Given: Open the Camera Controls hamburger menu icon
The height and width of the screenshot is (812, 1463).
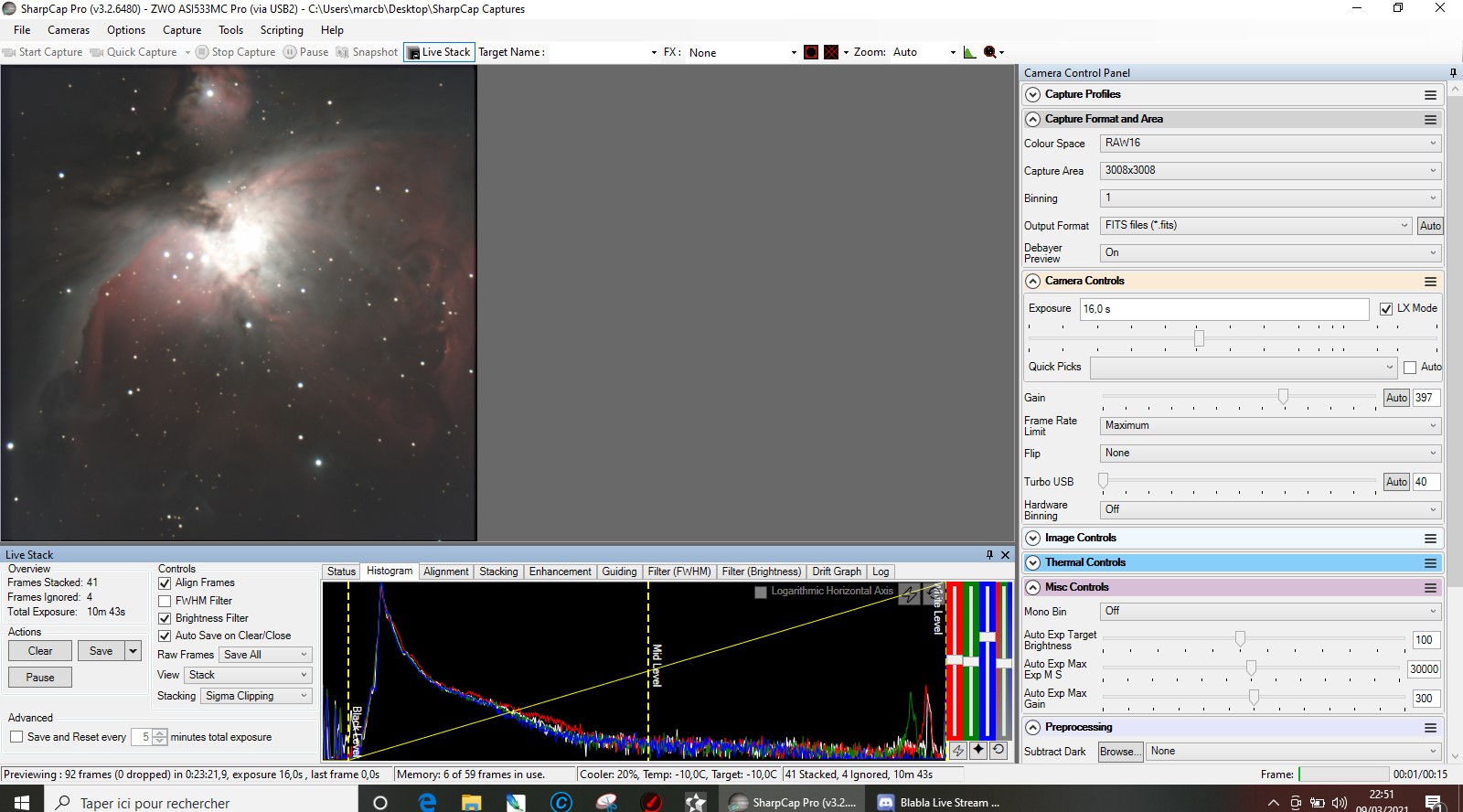Looking at the screenshot, I should (x=1430, y=282).
